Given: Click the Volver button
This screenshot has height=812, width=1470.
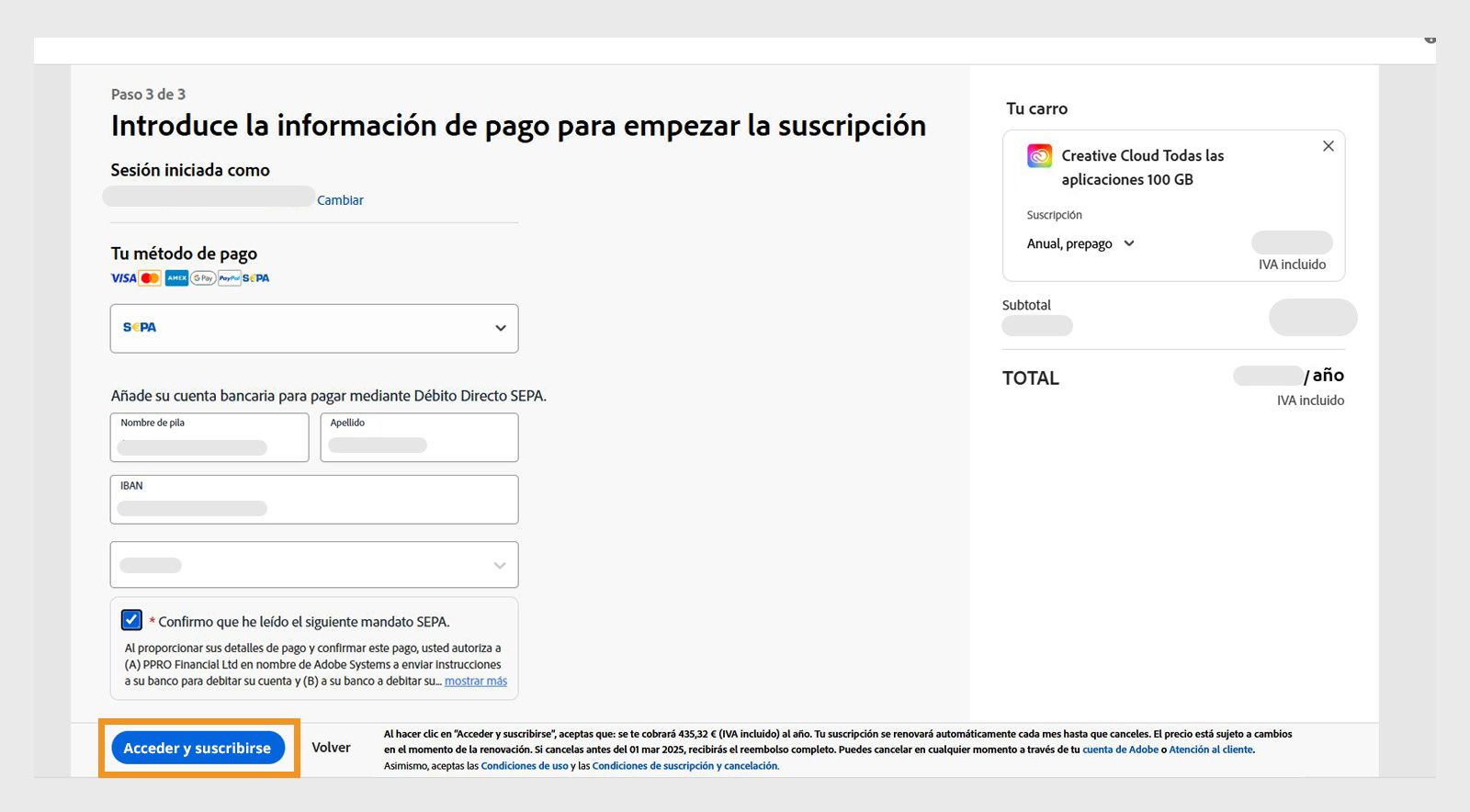Looking at the screenshot, I should click(331, 748).
